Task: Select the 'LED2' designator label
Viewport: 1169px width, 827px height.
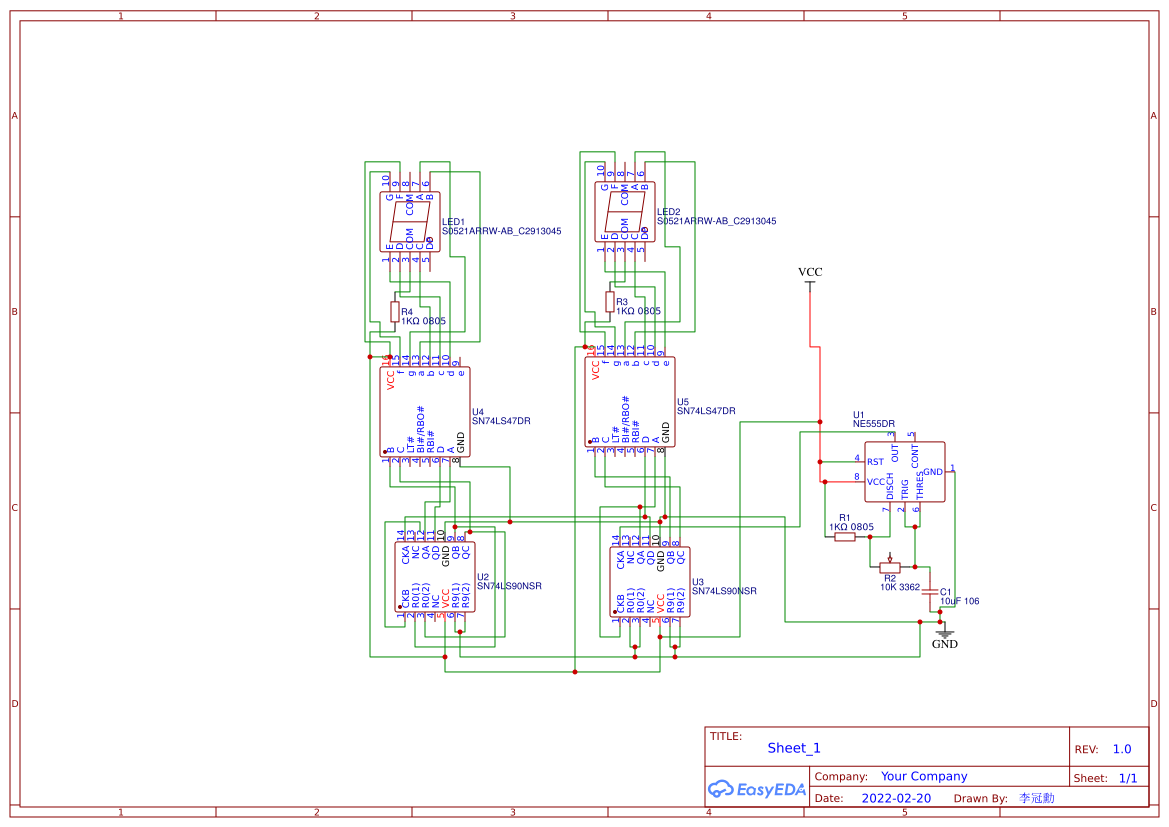Action: 669,212
